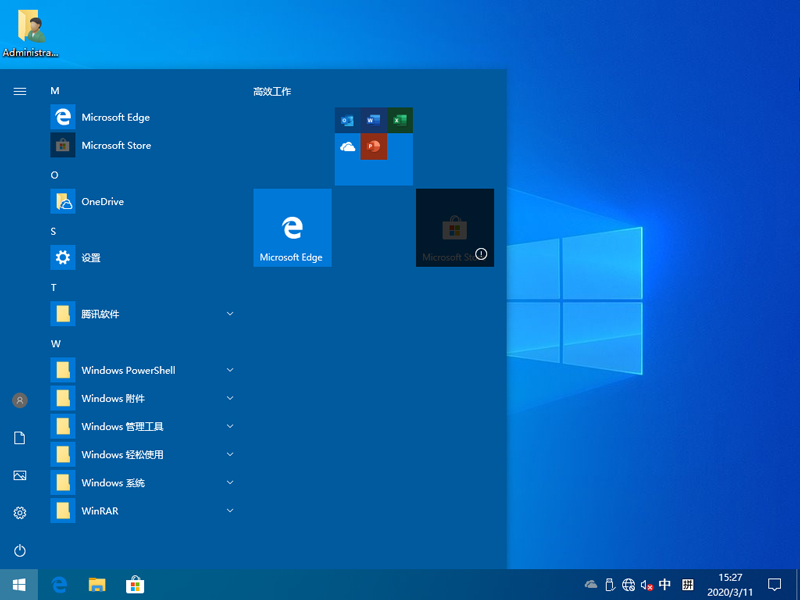Screen dimensions: 800x600
Task: Switch input method via the 中 indicator
Action: tap(665, 585)
